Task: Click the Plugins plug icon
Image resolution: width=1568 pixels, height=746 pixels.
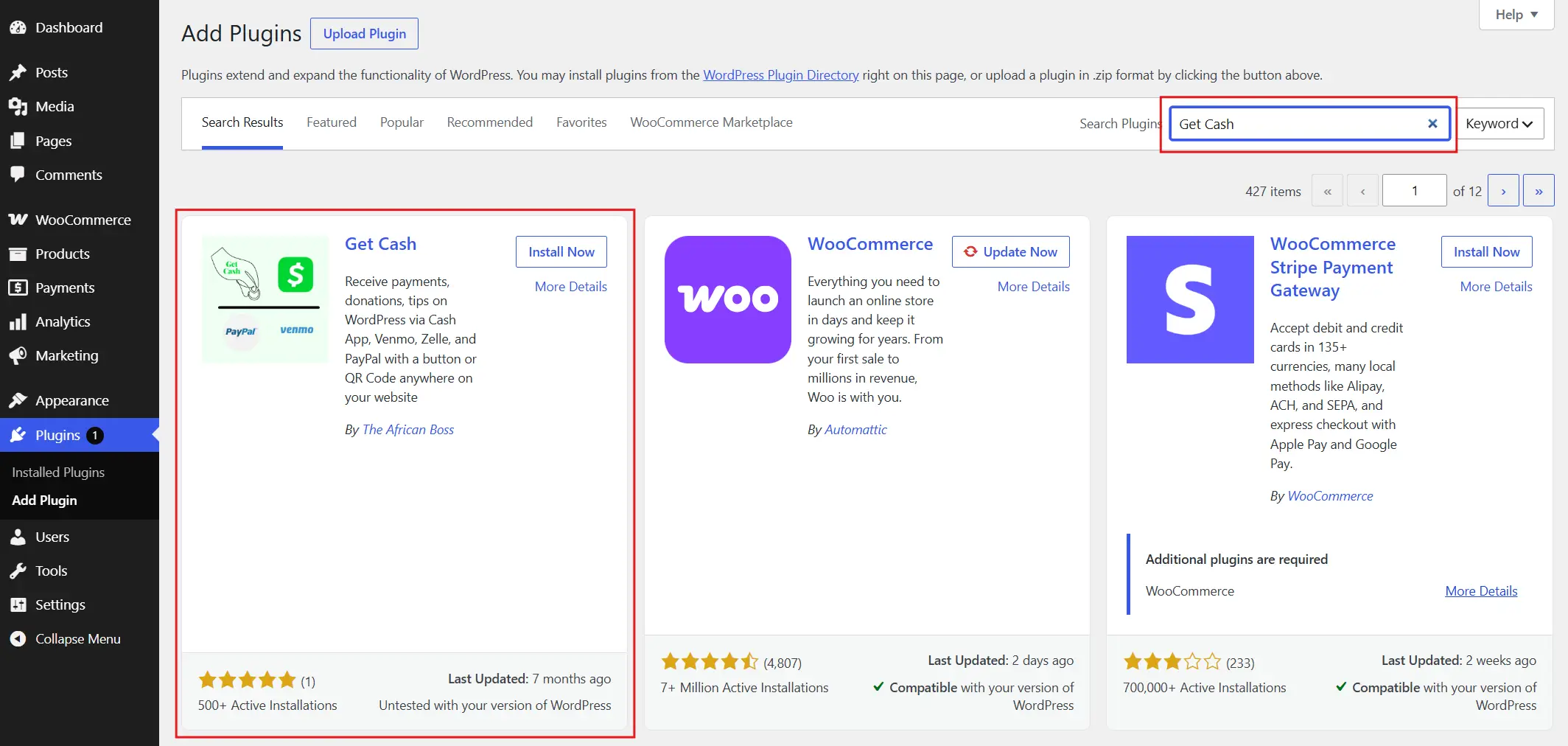Action: coord(18,435)
